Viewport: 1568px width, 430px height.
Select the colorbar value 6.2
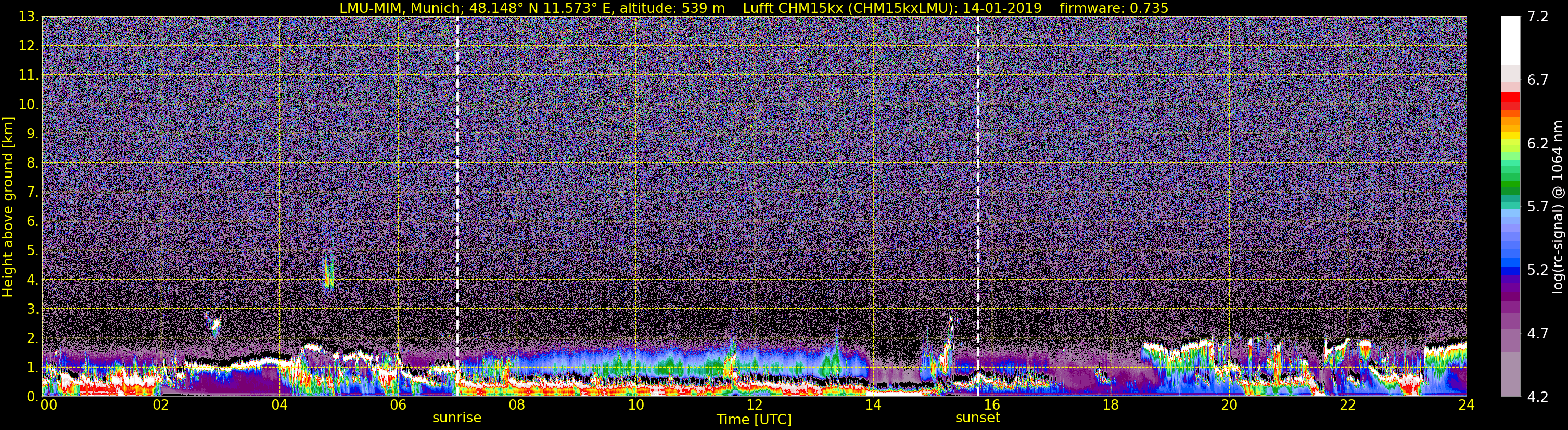1538,144
